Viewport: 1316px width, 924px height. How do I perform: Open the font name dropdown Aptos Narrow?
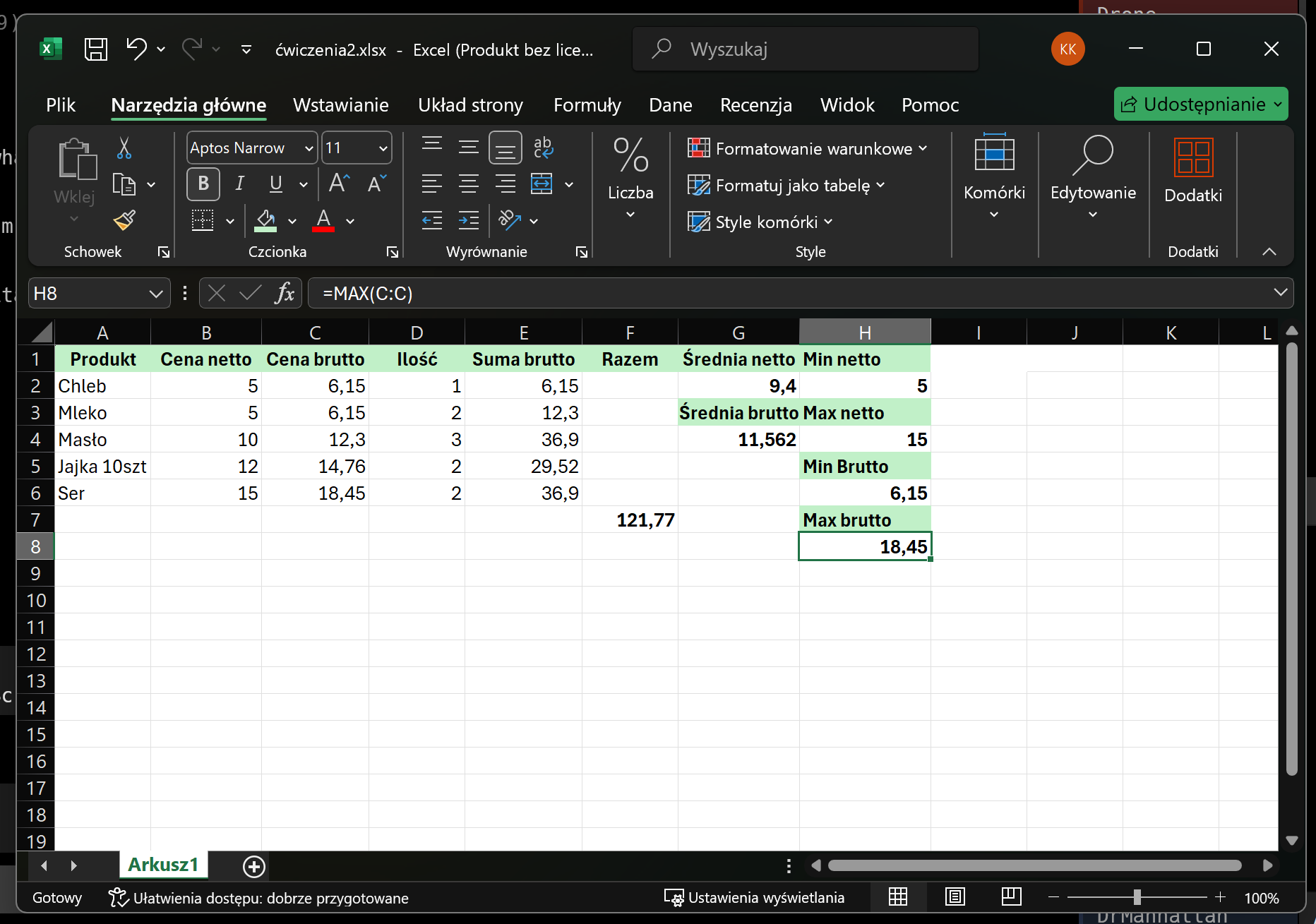tap(309, 148)
